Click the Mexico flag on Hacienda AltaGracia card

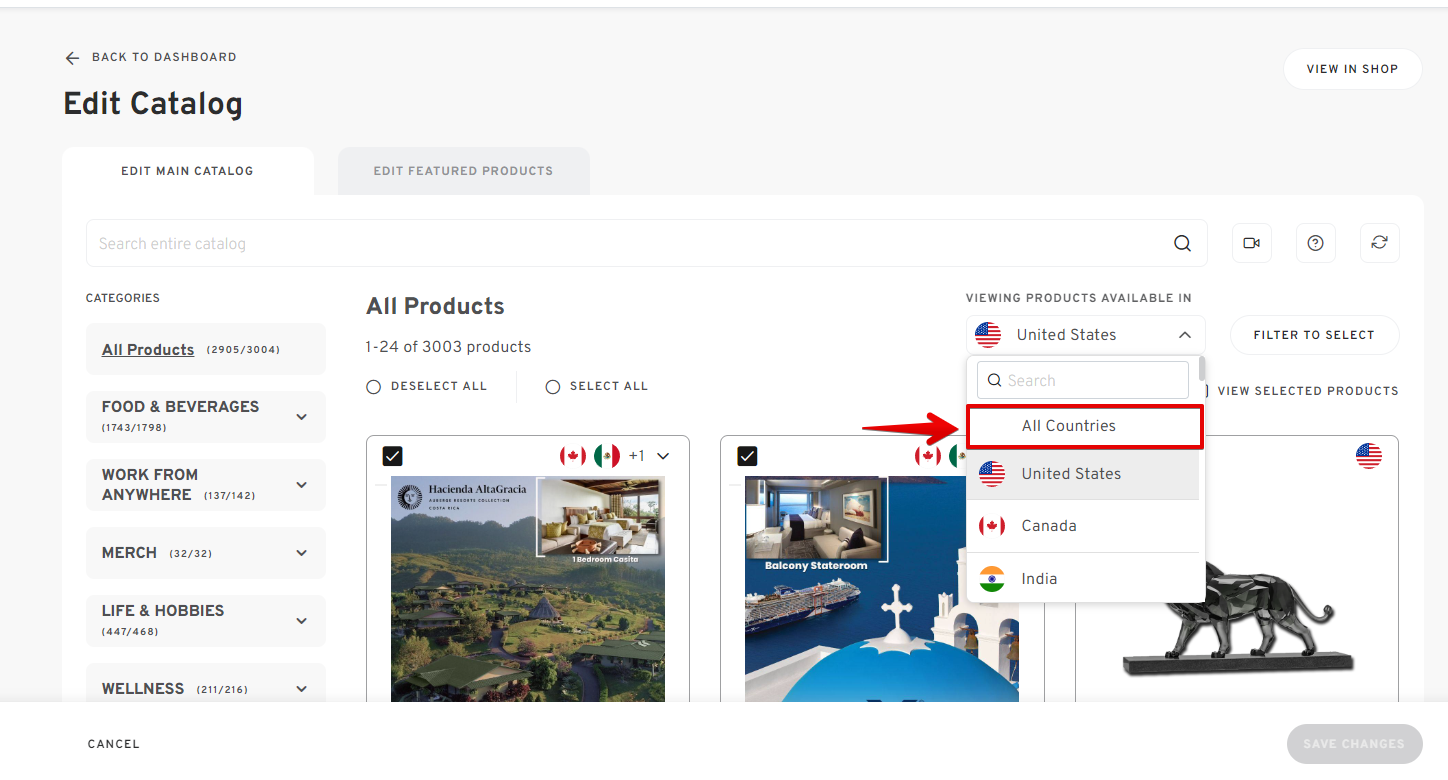click(607, 456)
